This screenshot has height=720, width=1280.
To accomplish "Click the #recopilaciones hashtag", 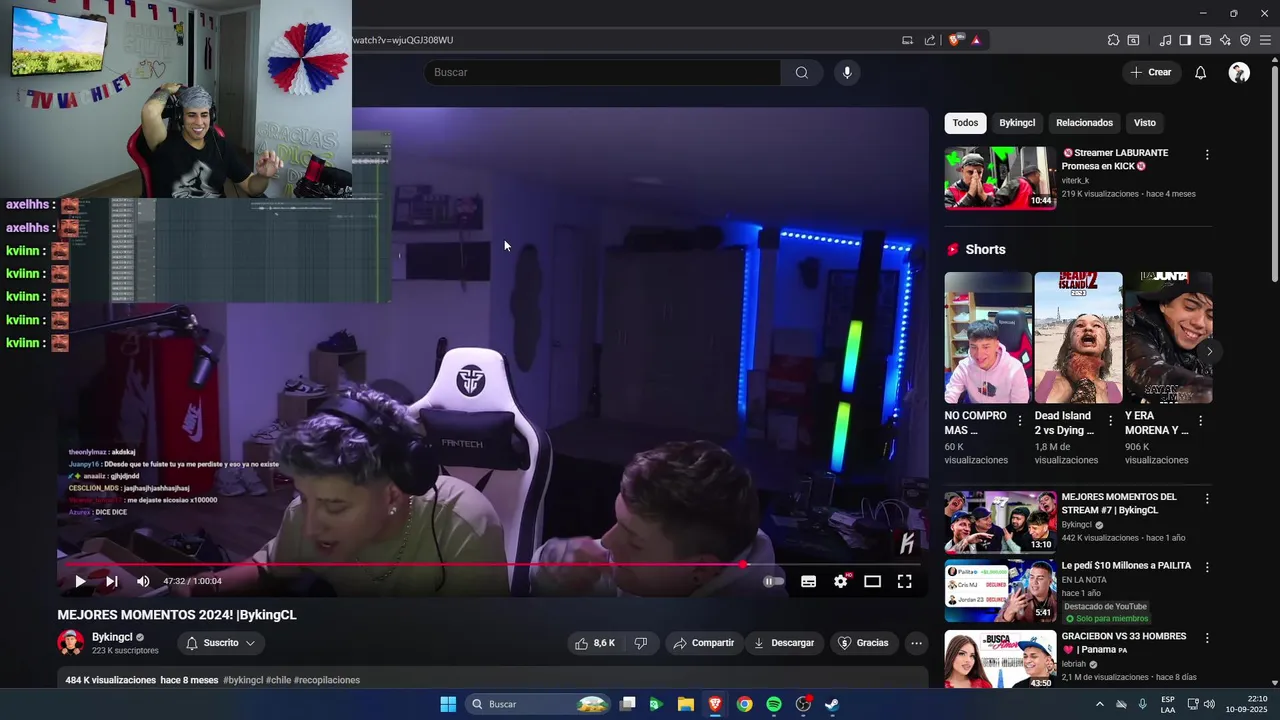I will point(327,680).
